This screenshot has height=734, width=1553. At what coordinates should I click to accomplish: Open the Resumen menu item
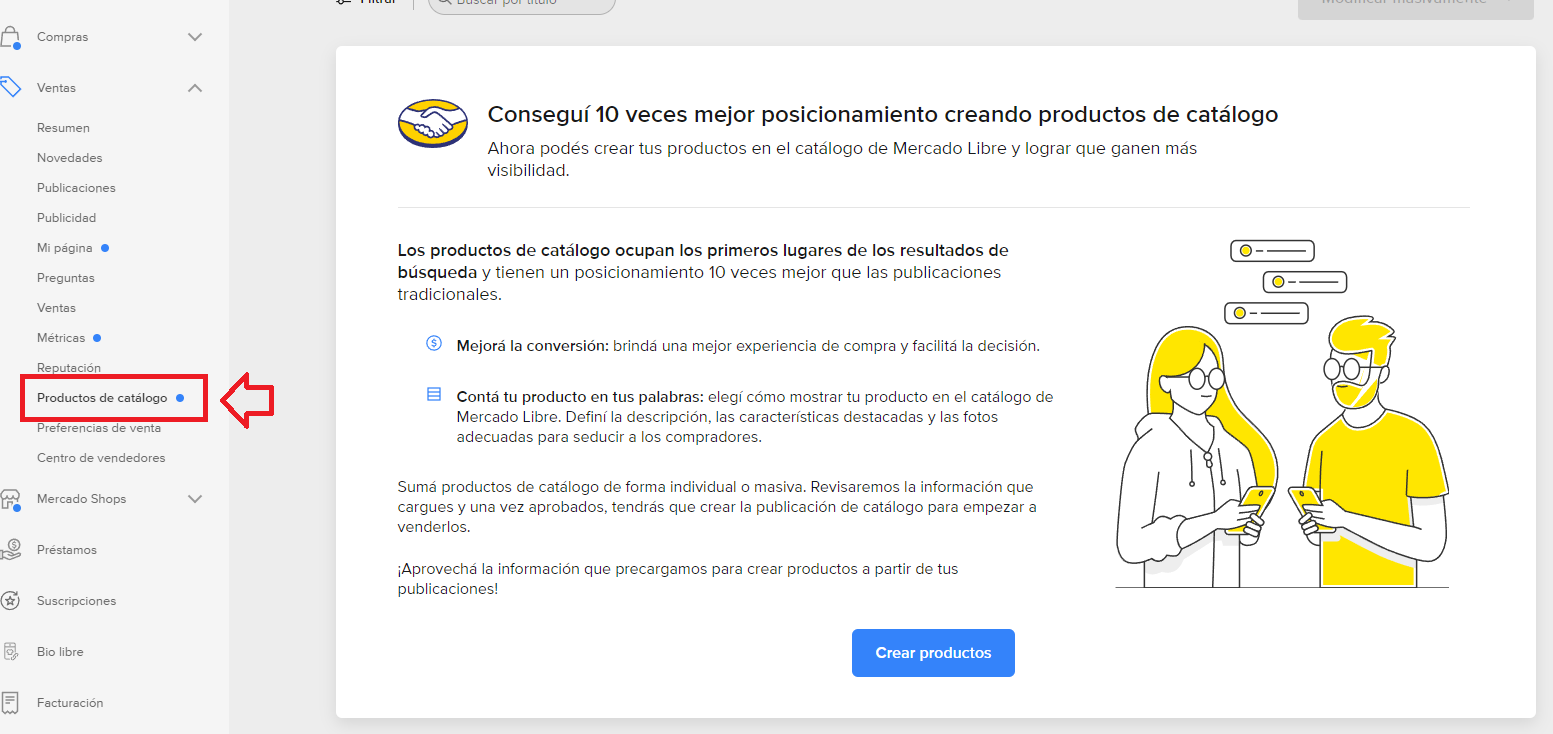63,128
